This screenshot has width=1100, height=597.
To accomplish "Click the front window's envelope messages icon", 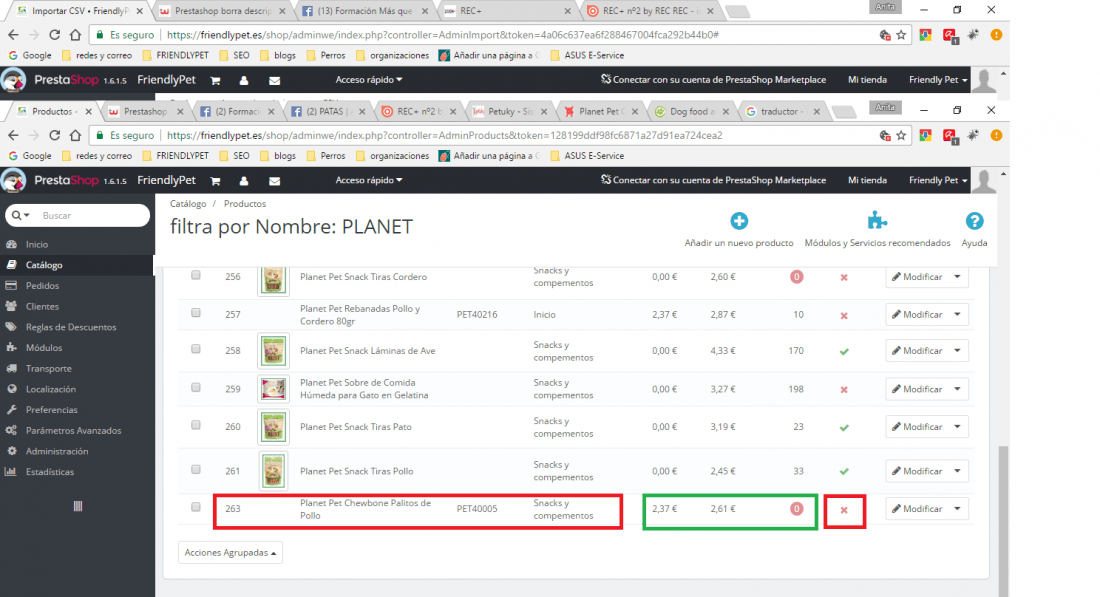I will pyautogui.click(x=274, y=181).
